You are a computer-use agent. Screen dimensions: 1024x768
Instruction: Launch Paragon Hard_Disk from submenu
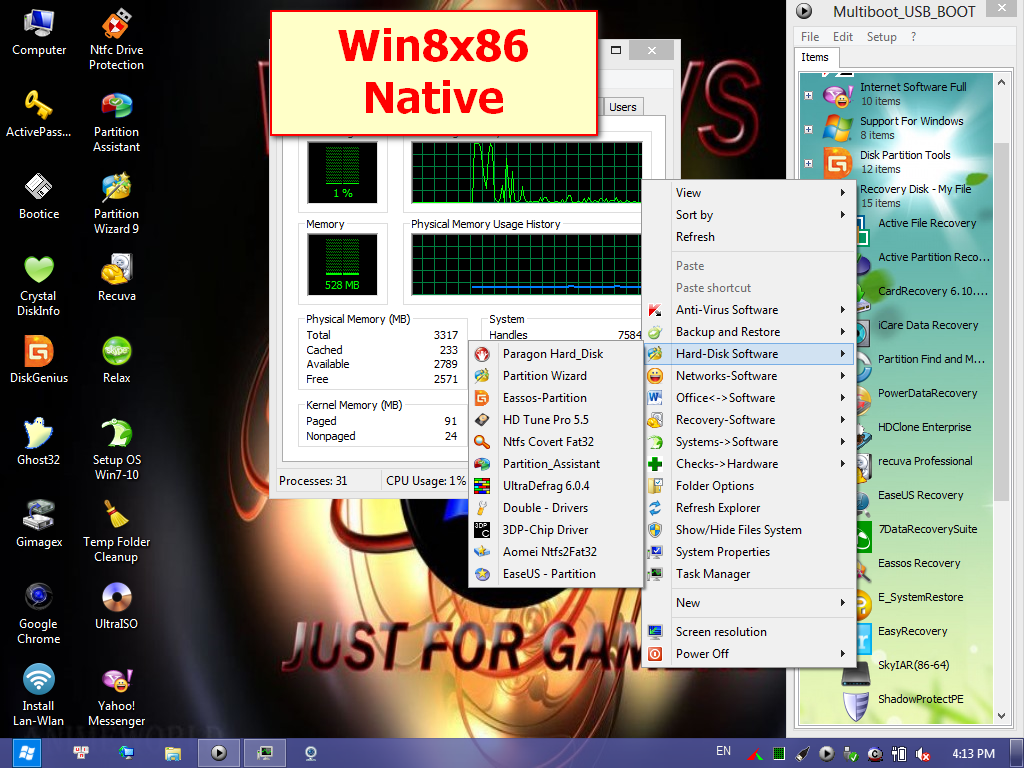coord(556,354)
